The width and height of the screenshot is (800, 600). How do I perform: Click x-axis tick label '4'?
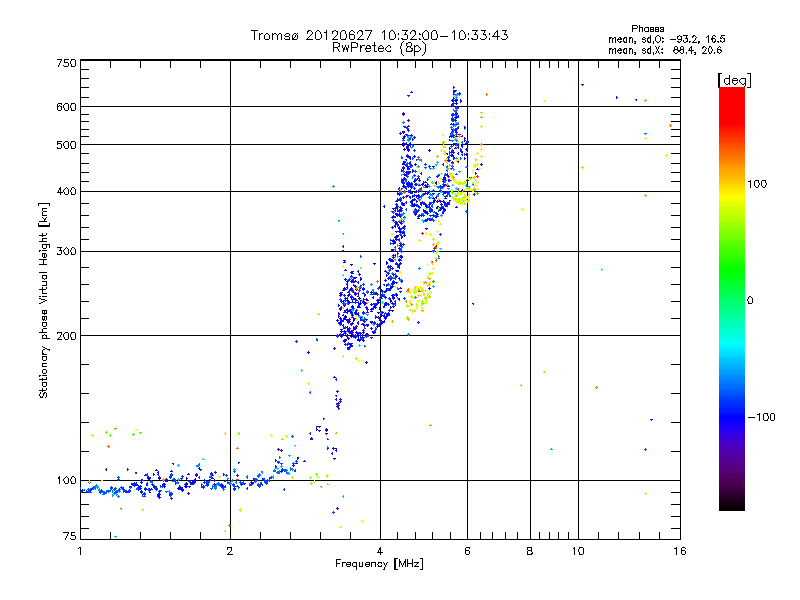(380, 551)
